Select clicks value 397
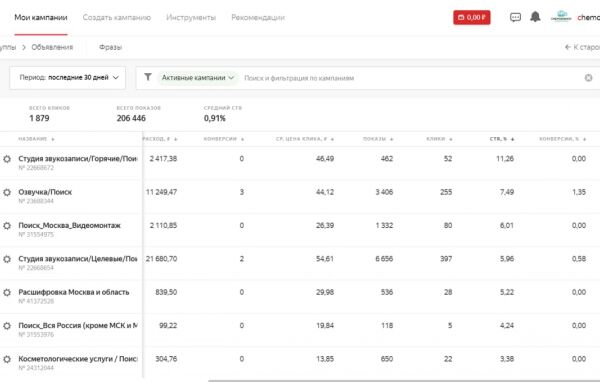This screenshot has height=382, width=600. [446, 259]
